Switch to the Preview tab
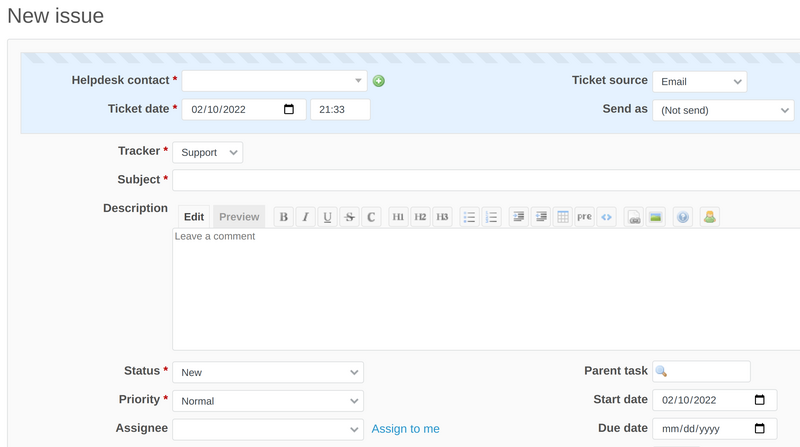 tap(239, 217)
